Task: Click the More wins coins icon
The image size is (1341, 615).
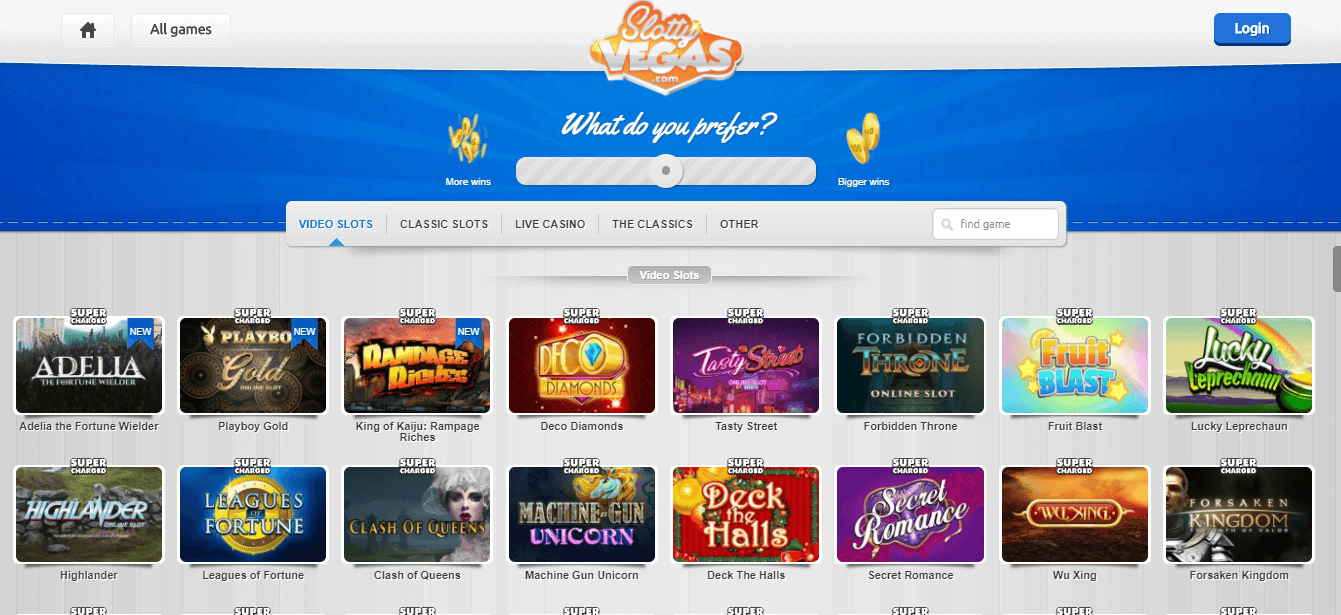Action: click(467, 138)
